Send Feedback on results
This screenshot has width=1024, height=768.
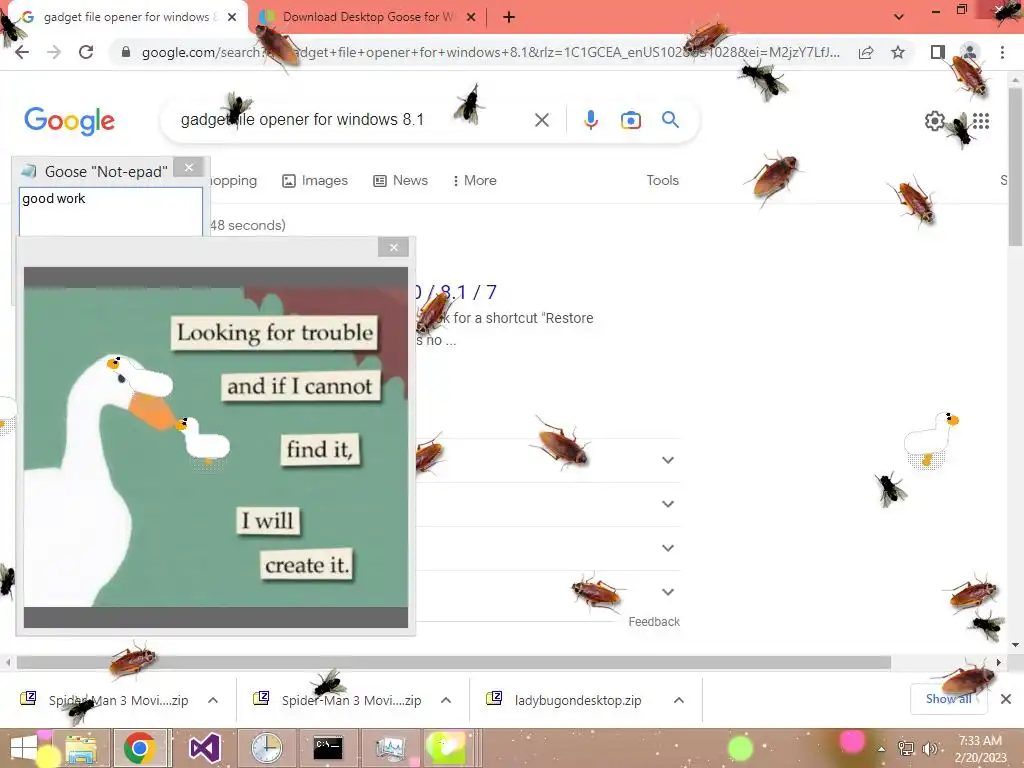[x=654, y=622]
